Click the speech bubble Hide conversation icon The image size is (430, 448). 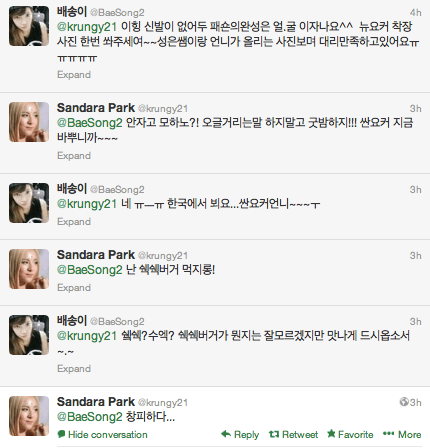click(x=61, y=434)
